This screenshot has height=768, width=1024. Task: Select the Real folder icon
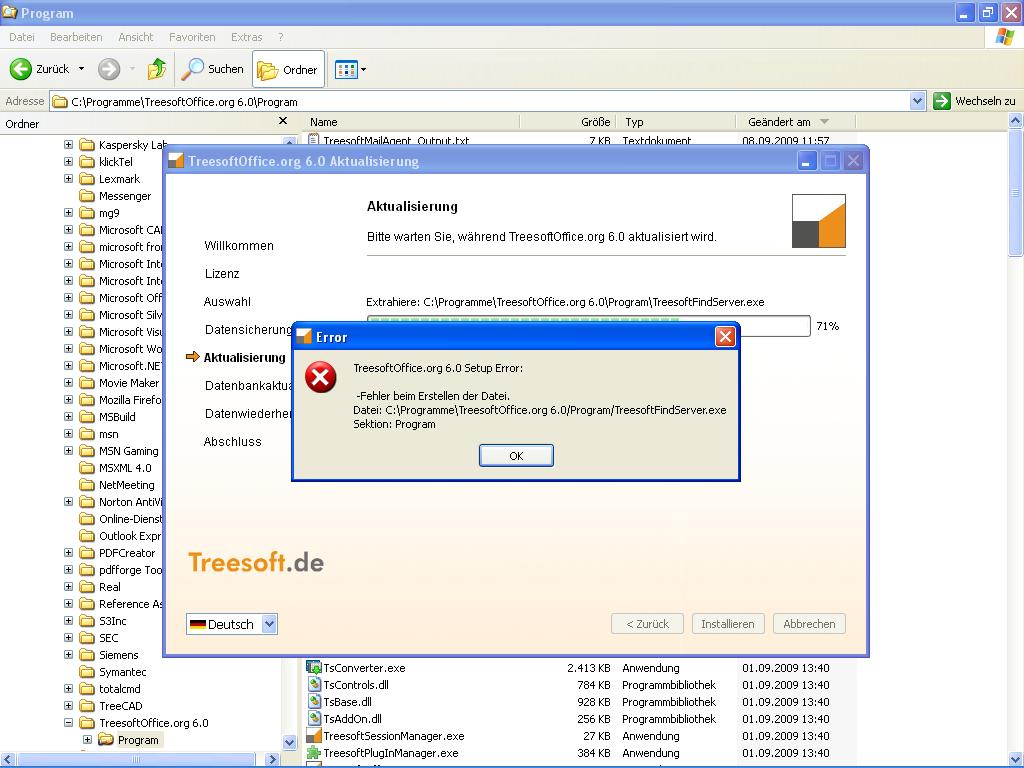tap(87, 586)
